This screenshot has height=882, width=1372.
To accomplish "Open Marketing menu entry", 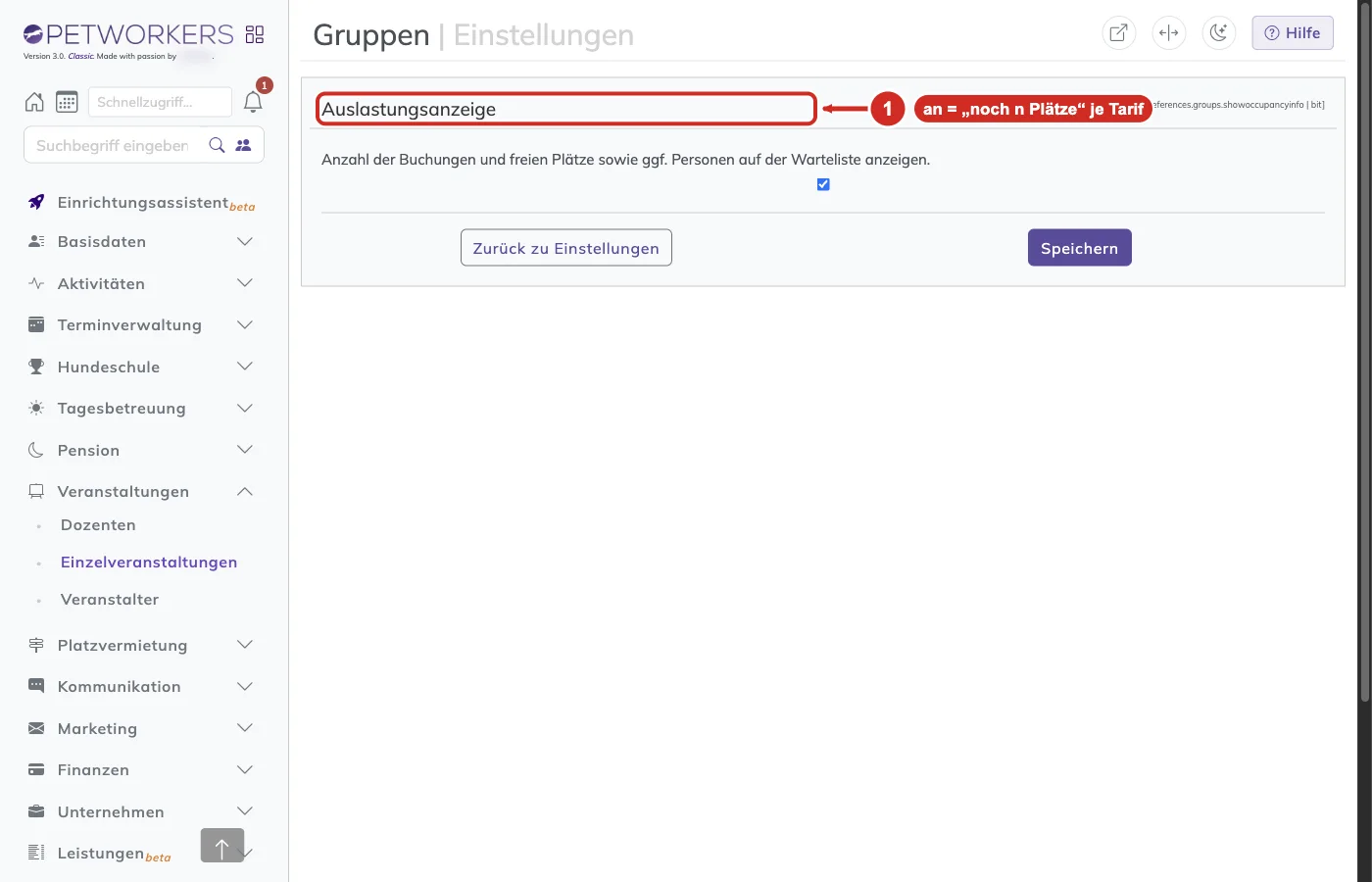I will (x=97, y=728).
